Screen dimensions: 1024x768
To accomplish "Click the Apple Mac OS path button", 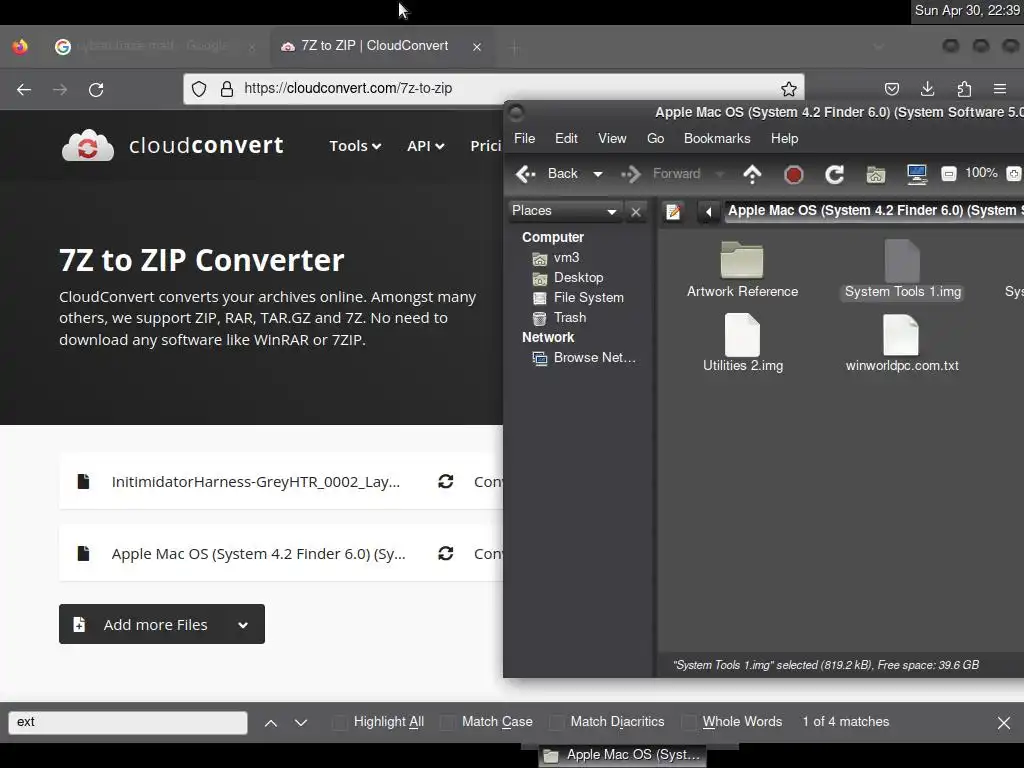I will (874, 211).
